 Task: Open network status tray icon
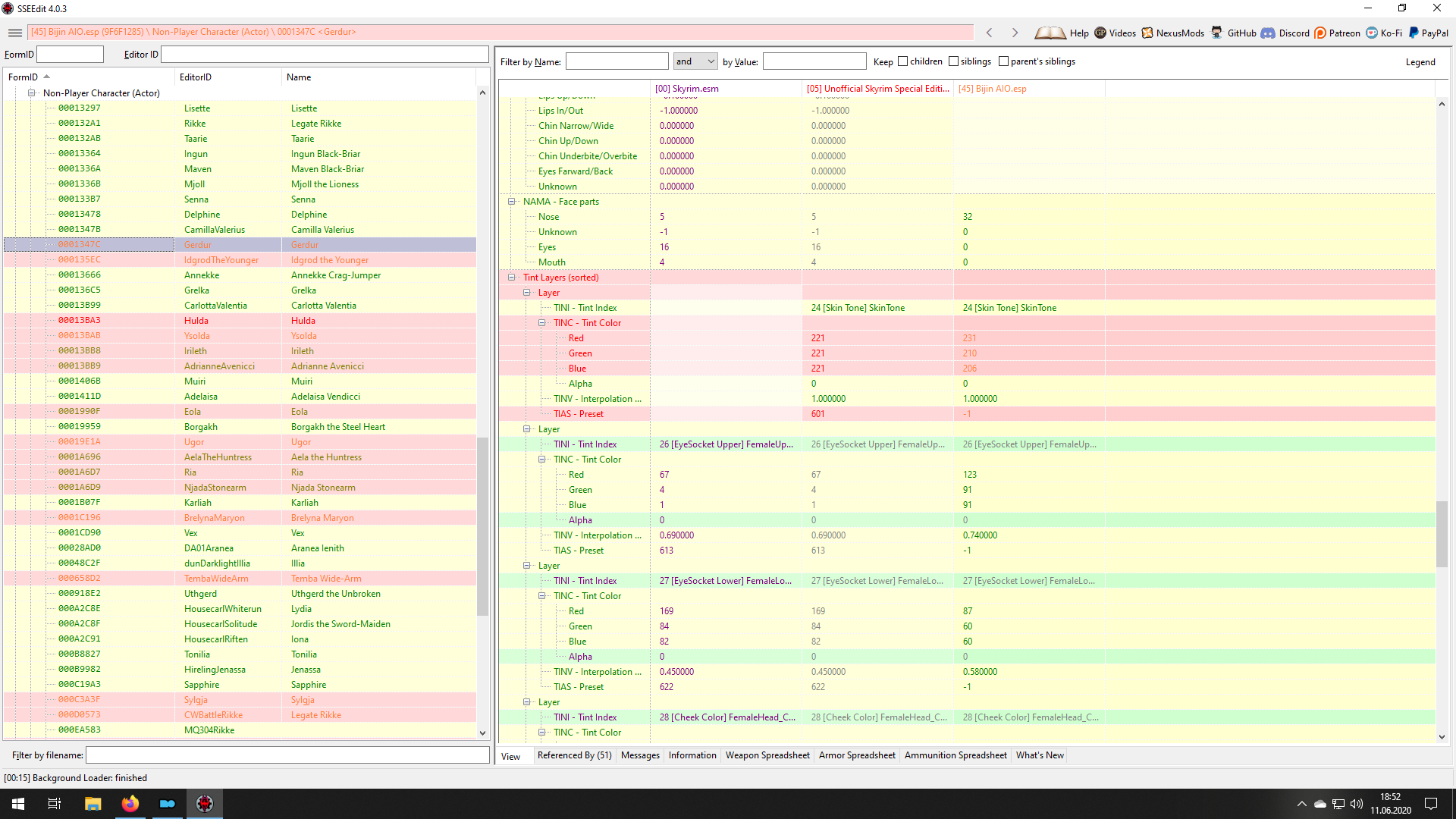(x=1338, y=804)
